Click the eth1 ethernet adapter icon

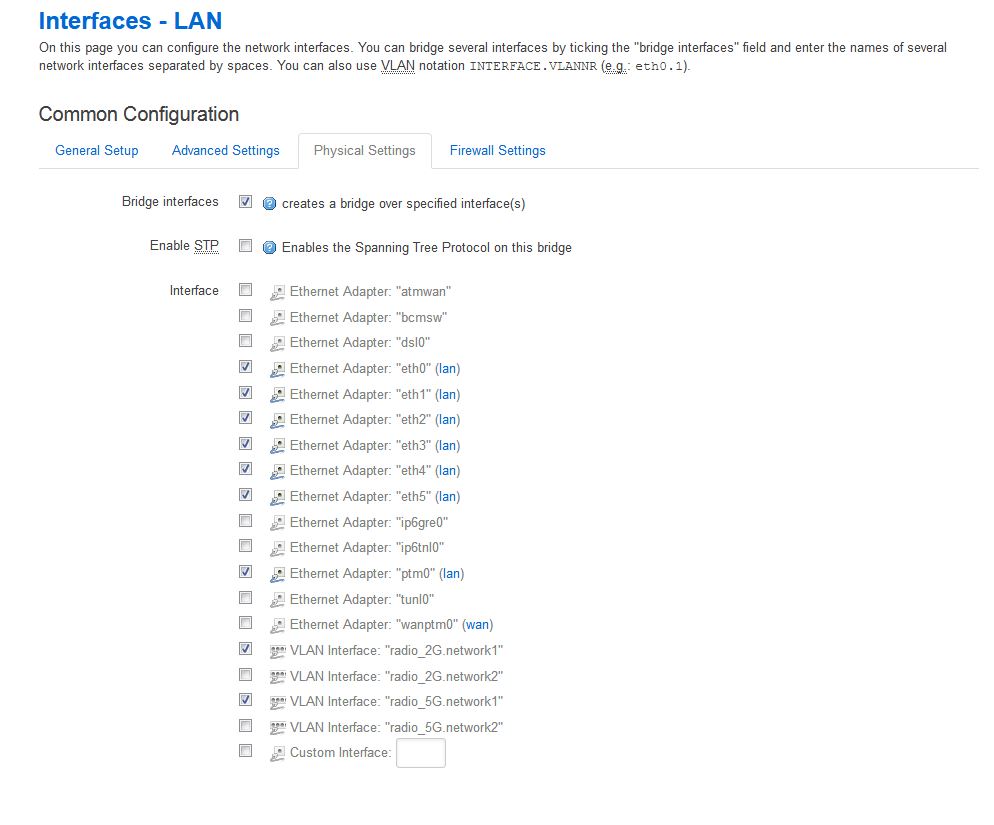[277, 395]
